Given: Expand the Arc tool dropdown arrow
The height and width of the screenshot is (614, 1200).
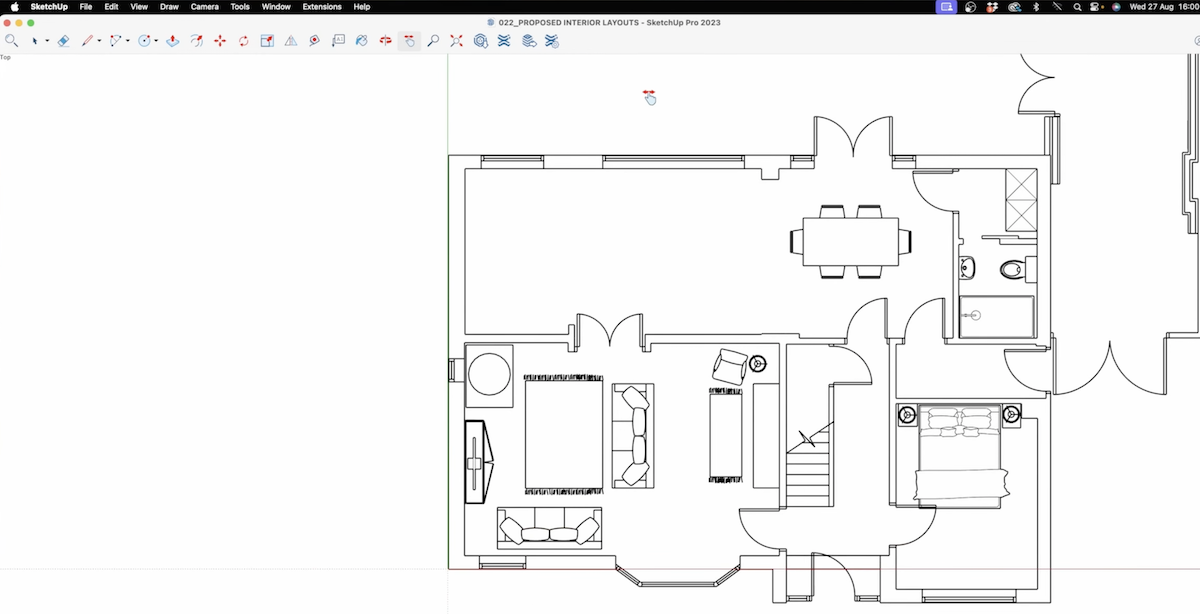Looking at the screenshot, I should 128,41.
